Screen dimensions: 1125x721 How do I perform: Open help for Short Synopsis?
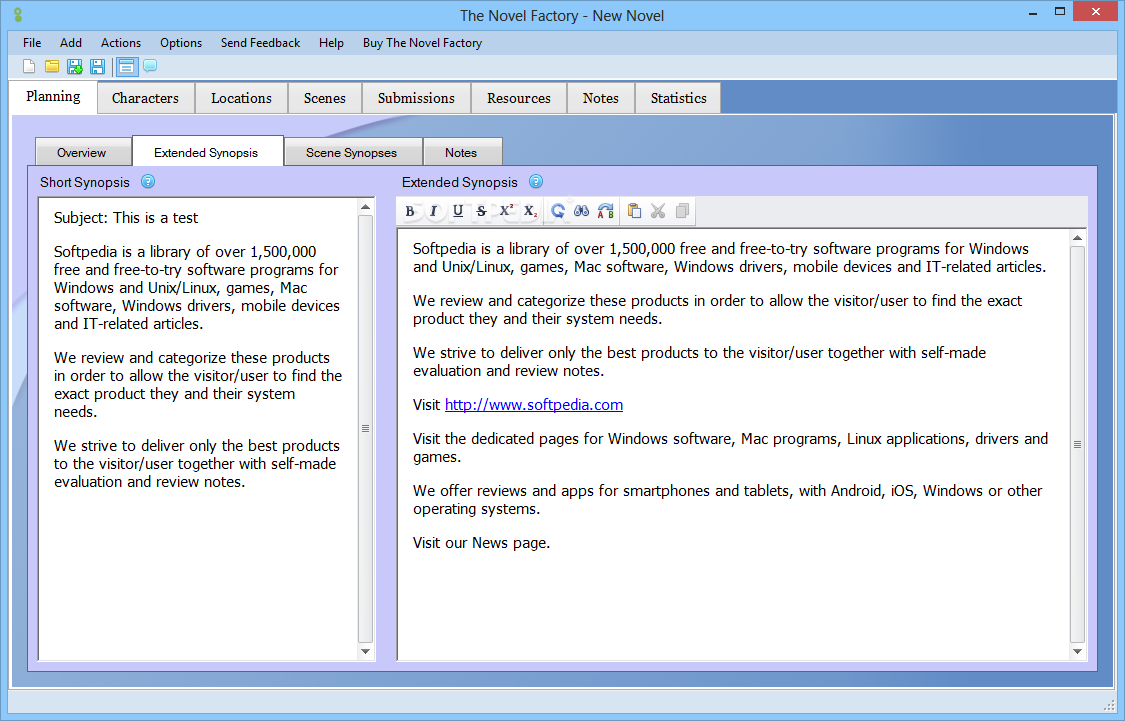(148, 182)
